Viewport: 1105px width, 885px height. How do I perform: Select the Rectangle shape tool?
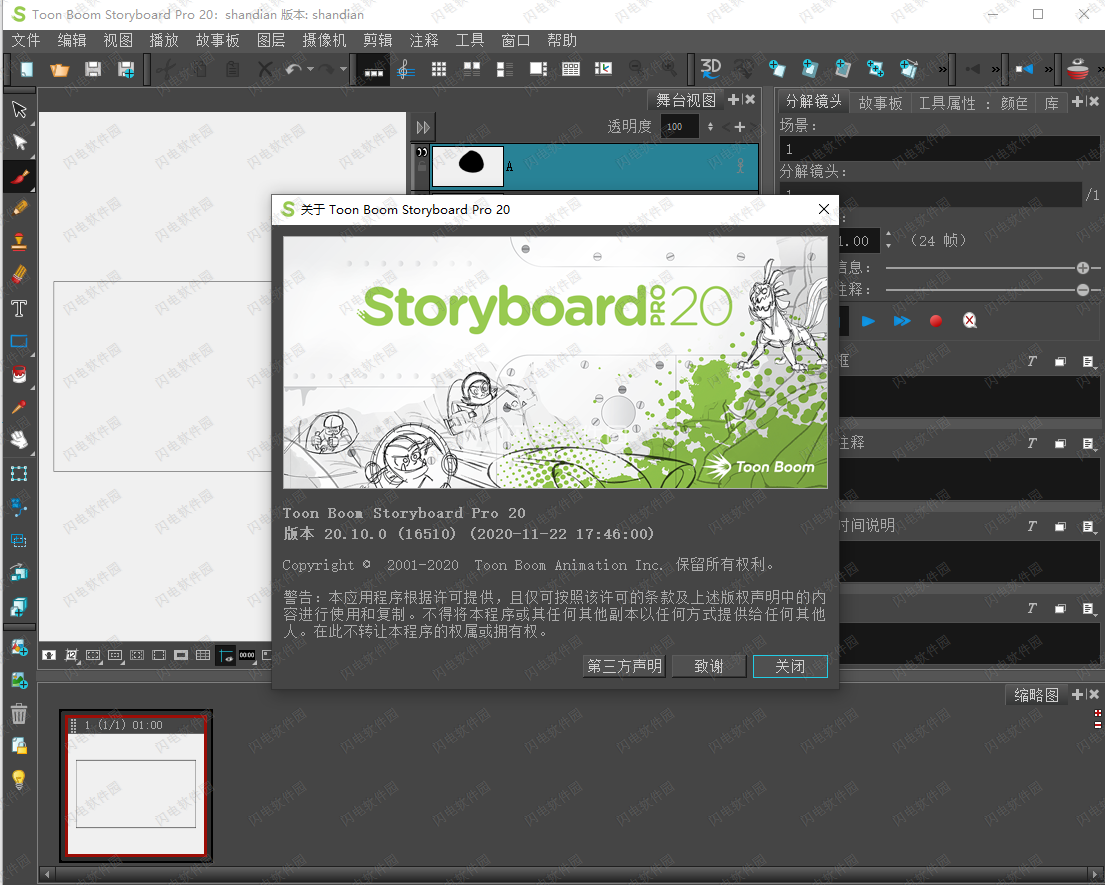coord(19,342)
